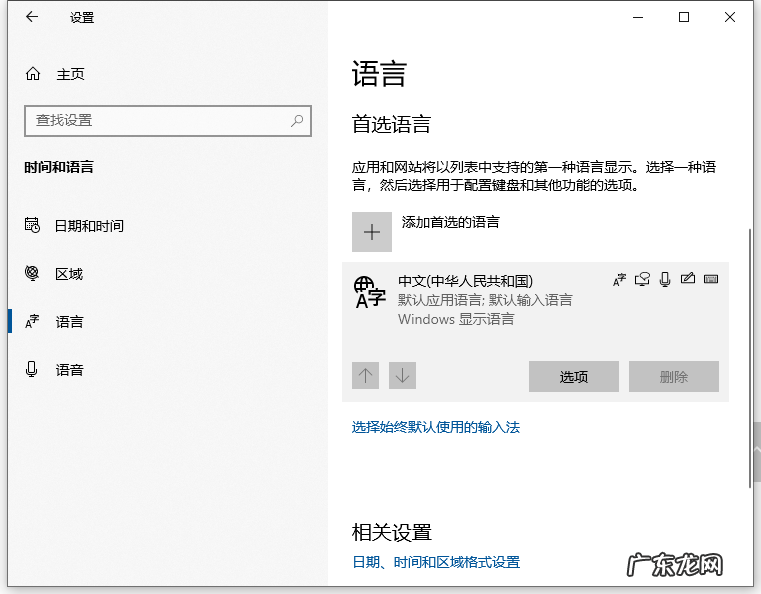Image resolution: width=761 pixels, height=594 pixels.
Task: Click the search magnifier icon
Action: (297, 120)
